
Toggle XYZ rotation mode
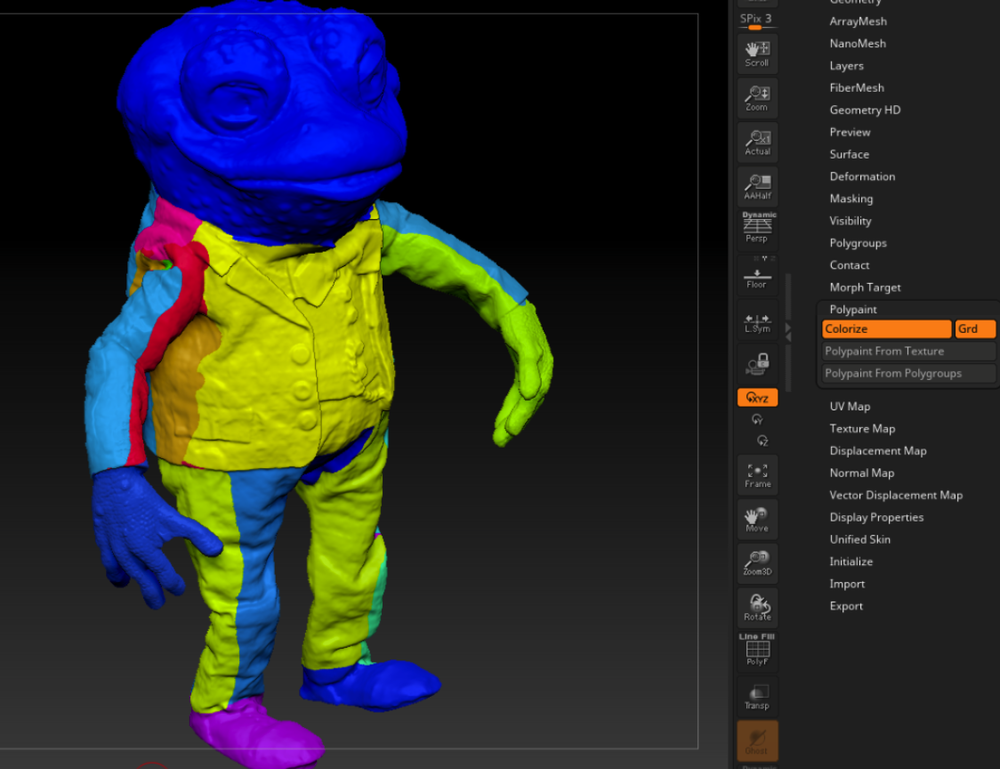757,397
